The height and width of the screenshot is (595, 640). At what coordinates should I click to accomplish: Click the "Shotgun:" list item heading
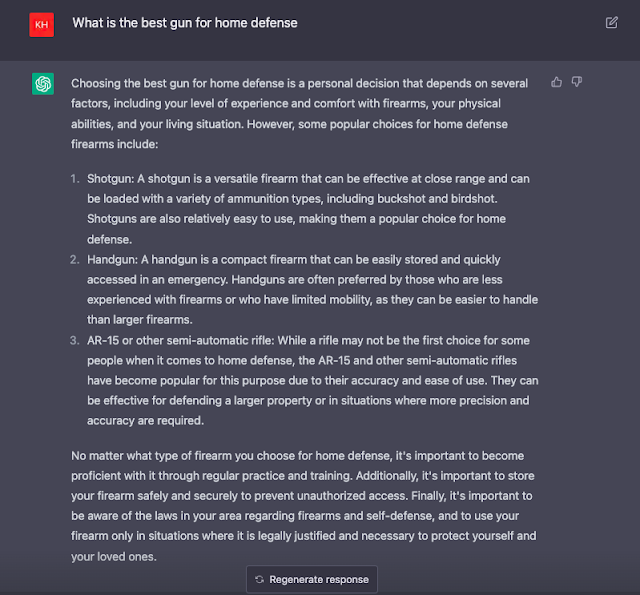(110, 178)
